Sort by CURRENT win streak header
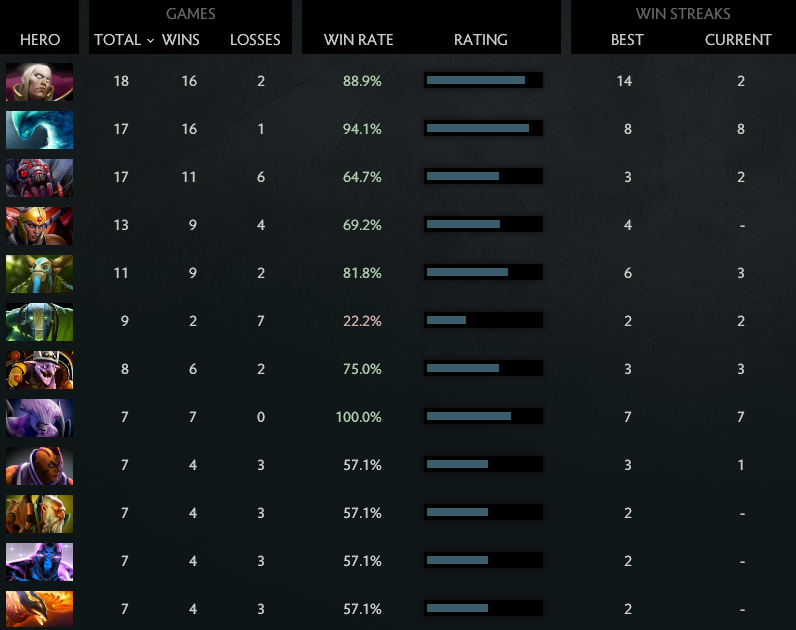This screenshot has height=630, width=796. pos(738,40)
